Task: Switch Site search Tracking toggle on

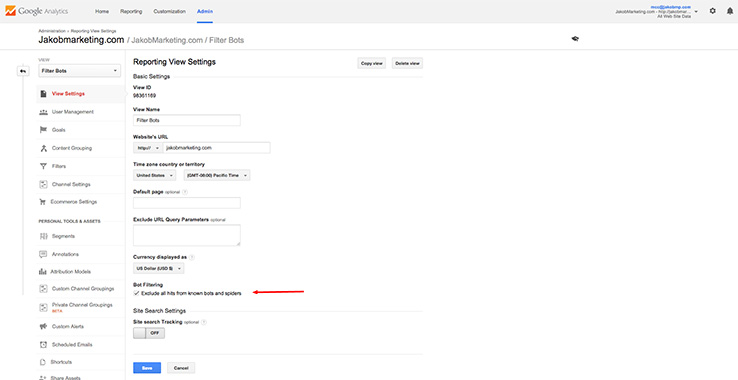Action: pos(149,333)
